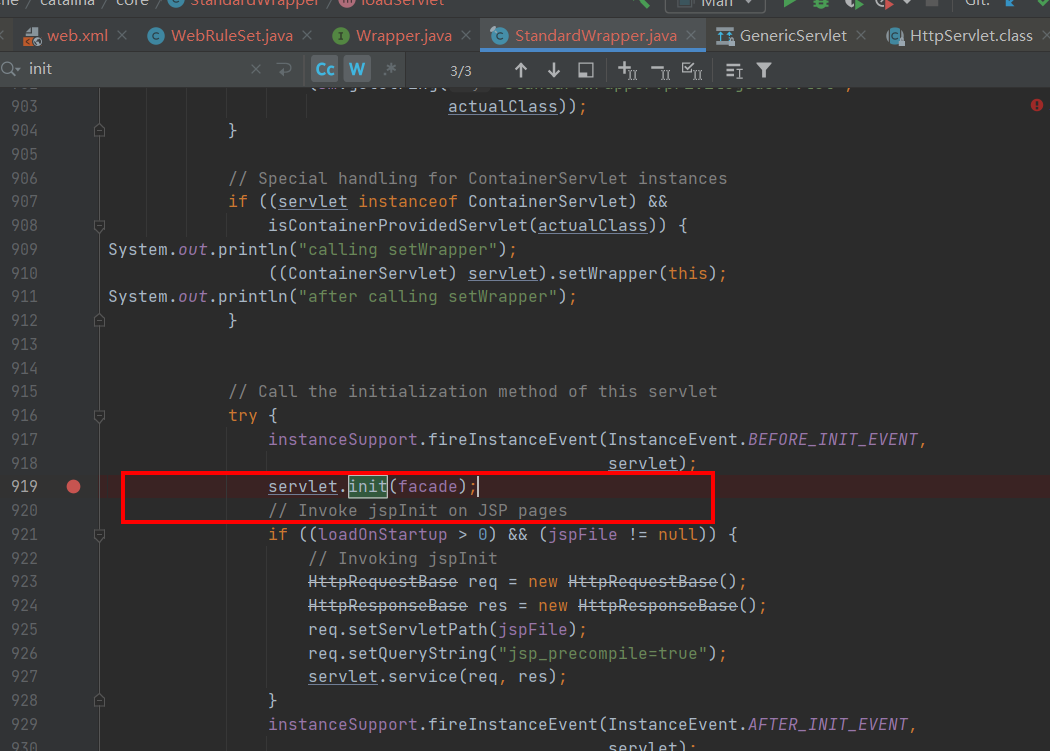Click 'isContainerProvidedServlet' on line 908
Image resolution: width=1050 pixels, height=751 pixels.
click(x=398, y=226)
